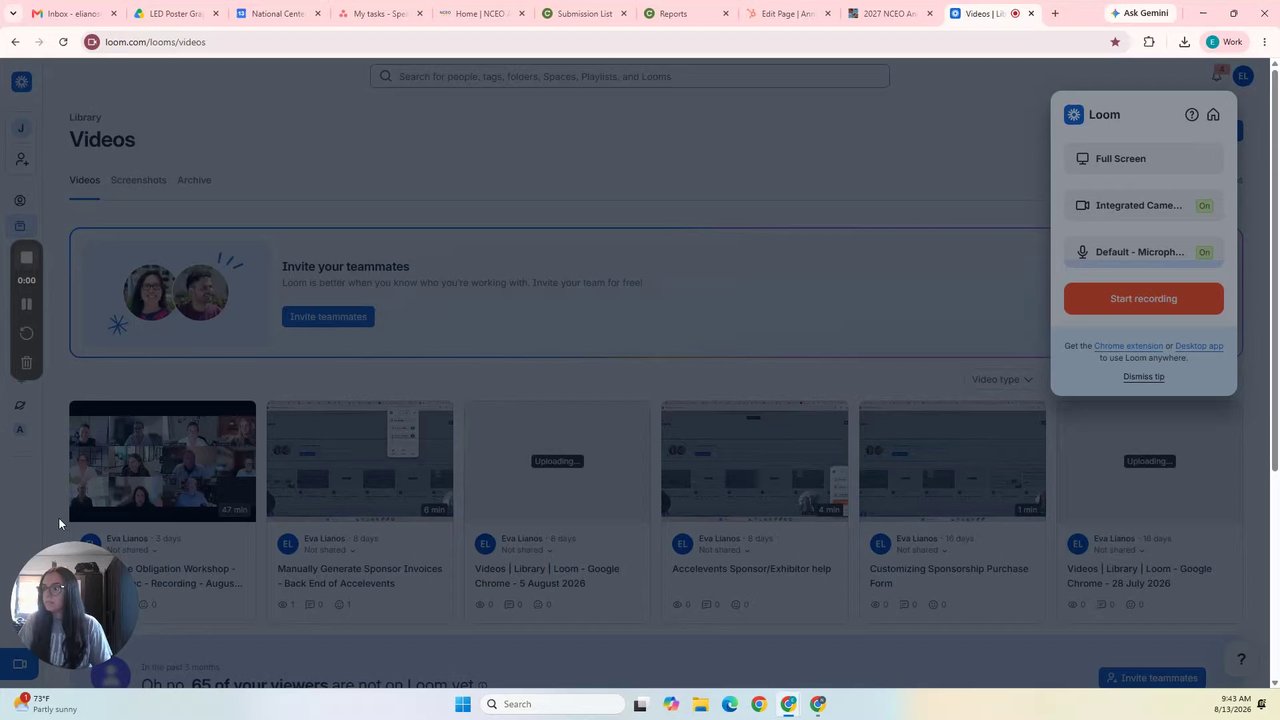The image size is (1280, 720).
Task: Switch to the Reports browser tab
Action: [686, 14]
